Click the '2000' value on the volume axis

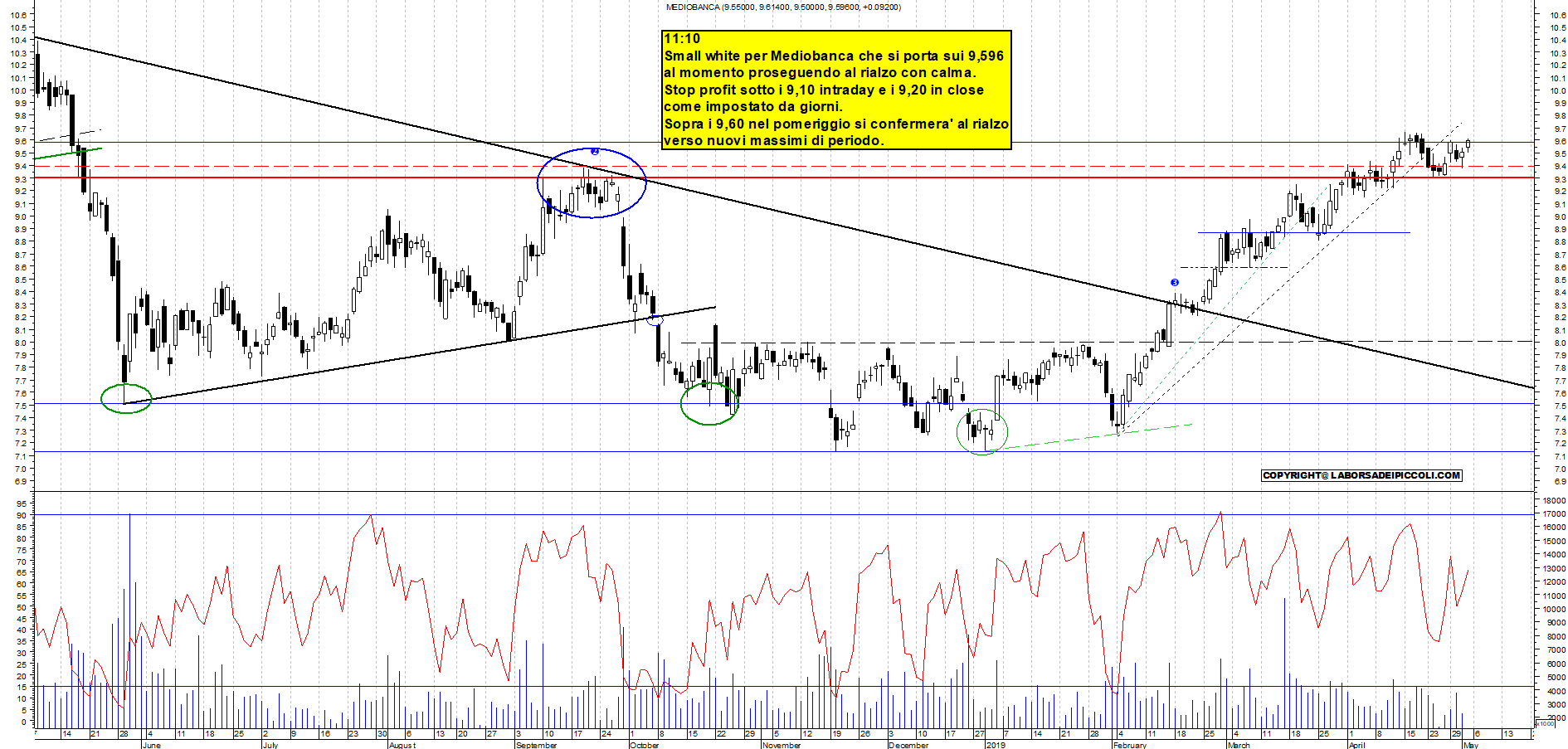pyautogui.click(x=1556, y=718)
